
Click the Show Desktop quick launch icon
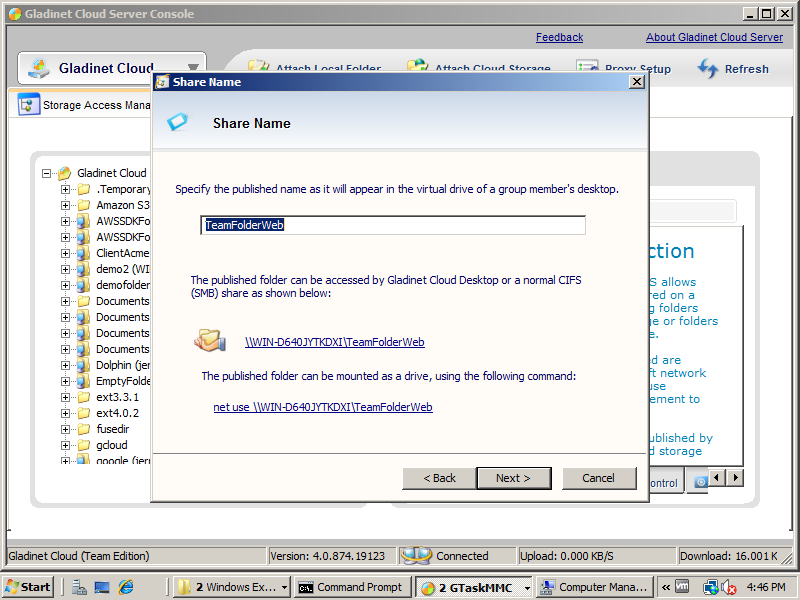[102, 587]
